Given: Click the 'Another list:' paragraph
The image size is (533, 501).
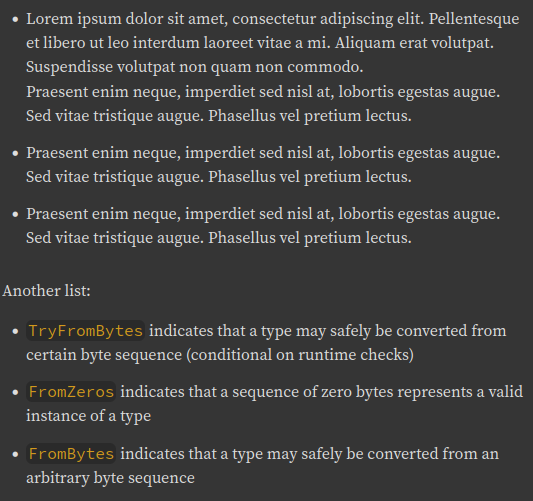Looking at the screenshot, I should 47,291.
